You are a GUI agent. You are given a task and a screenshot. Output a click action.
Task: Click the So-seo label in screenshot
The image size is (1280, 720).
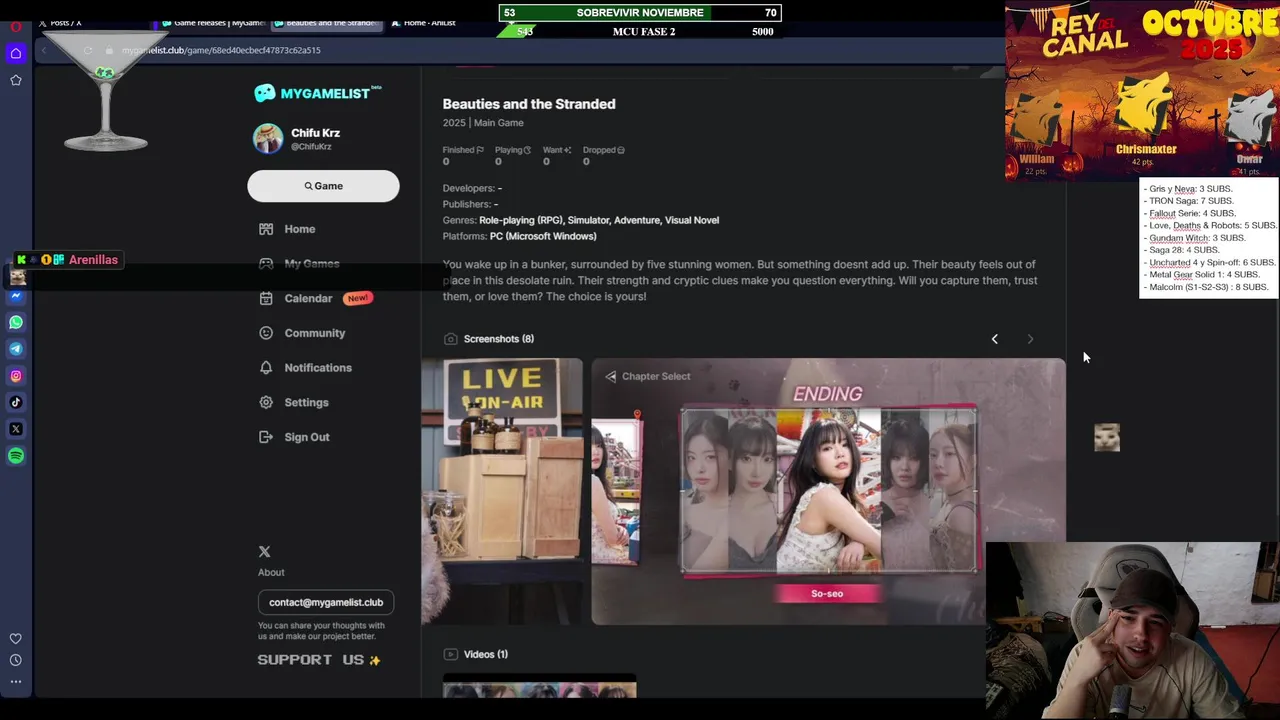pyautogui.click(x=827, y=594)
